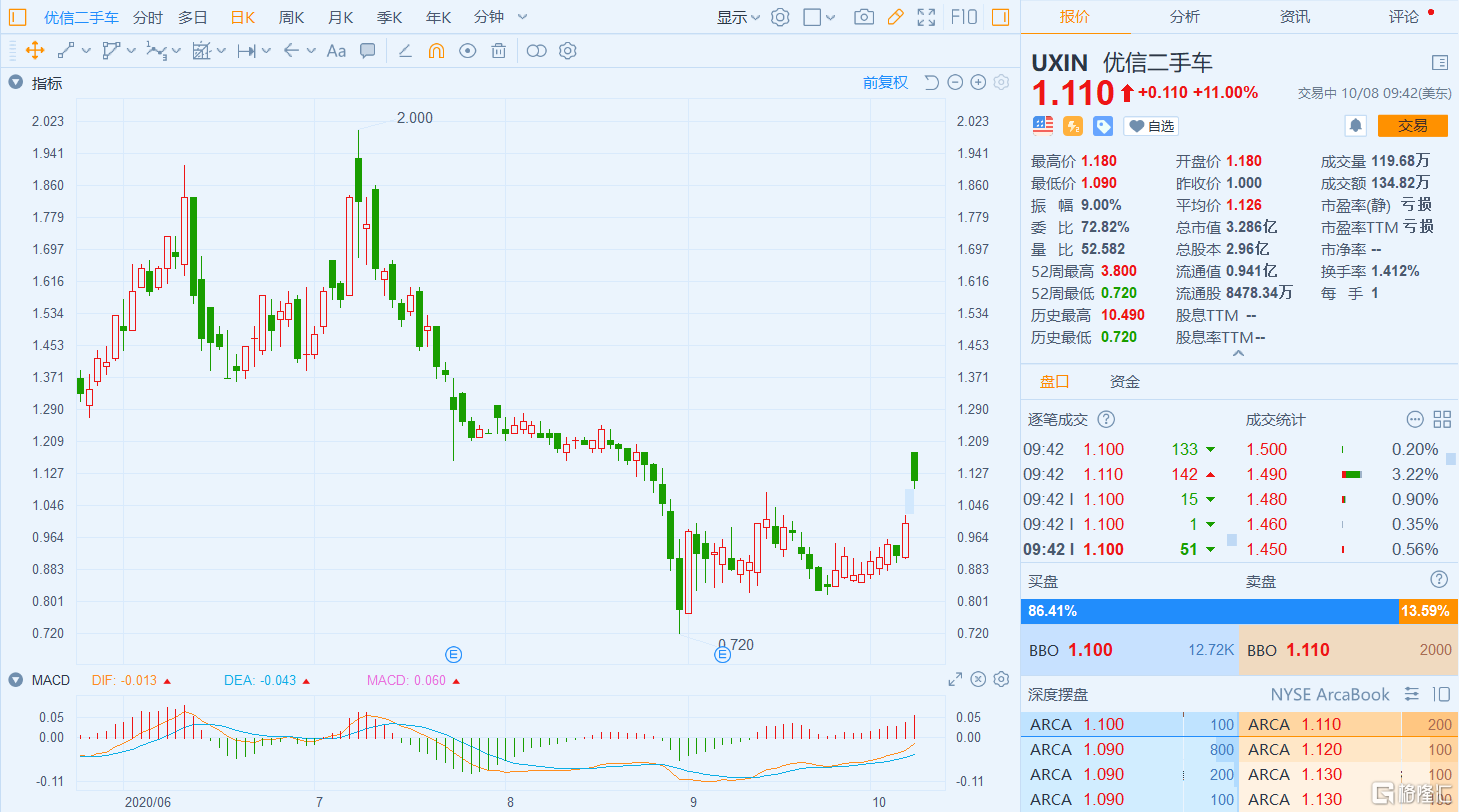Image resolution: width=1459 pixels, height=812 pixels.
Task: Open NYSE ArcaBook depth settings sliders
Action: 1412,694
